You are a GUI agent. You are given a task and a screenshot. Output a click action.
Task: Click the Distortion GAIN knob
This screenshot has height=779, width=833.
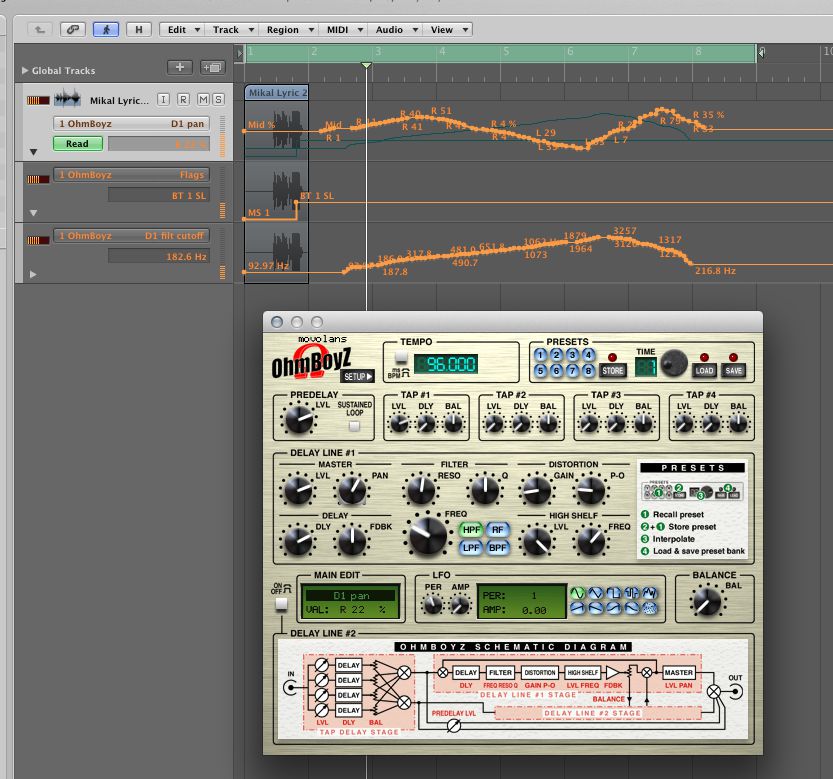[537, 490]
